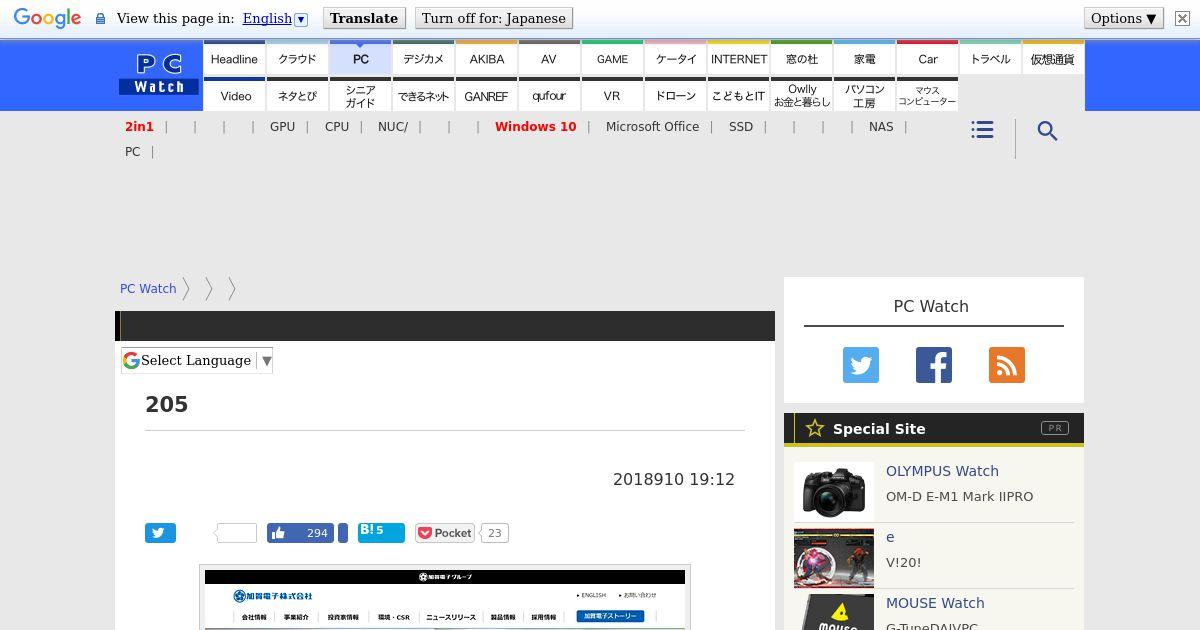This screenshot has width=1200, height=630.
Task: Save article to Pocket
Action: click(445, 533)
